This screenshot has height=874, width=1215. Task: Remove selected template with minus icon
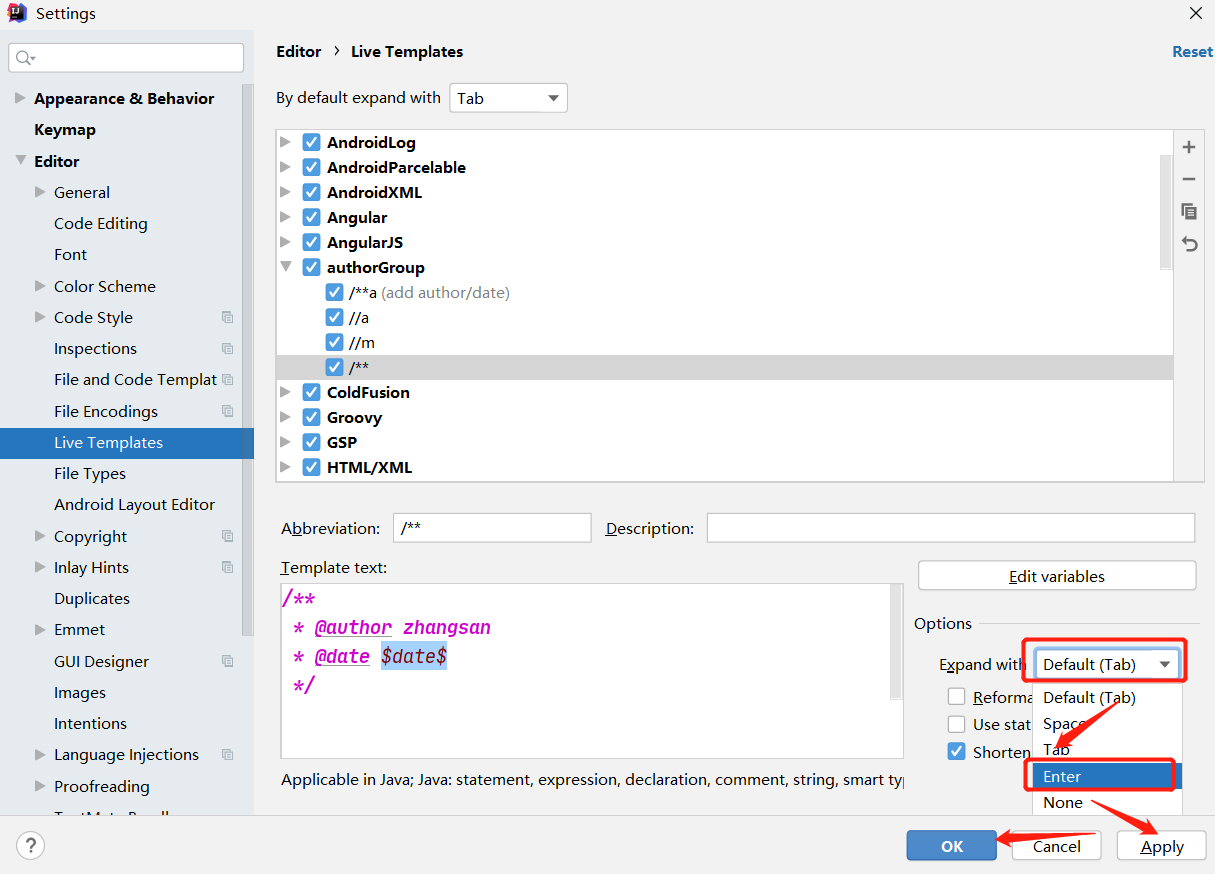(1189, 179)
